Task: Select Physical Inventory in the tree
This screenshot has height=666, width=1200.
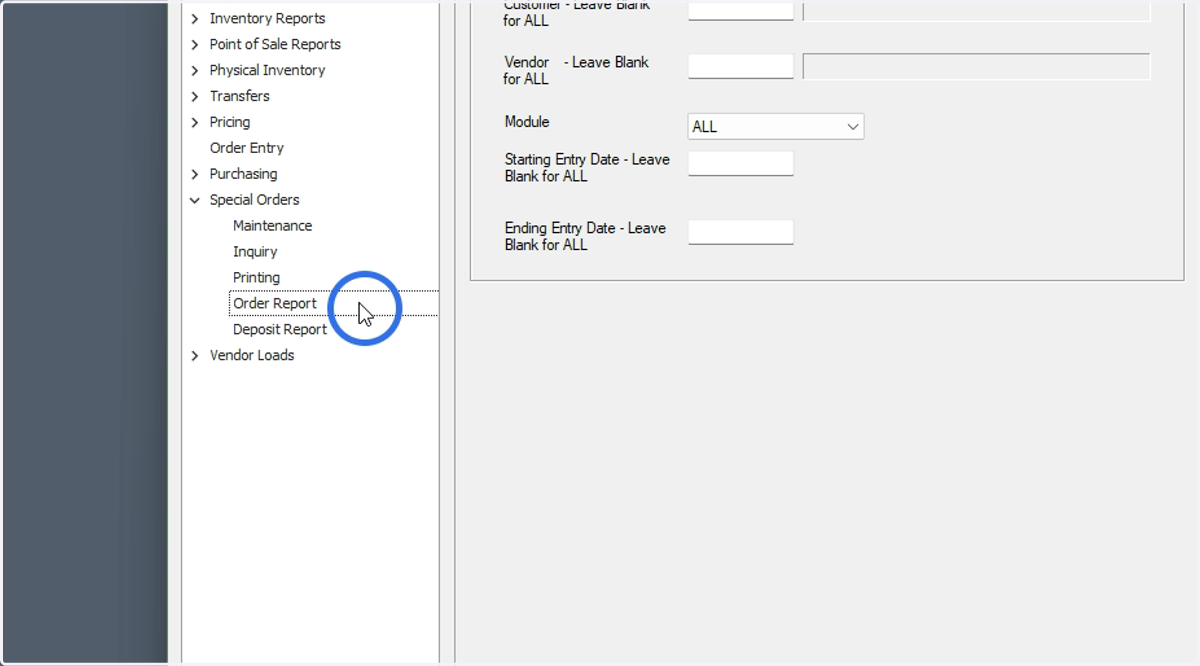Action: pos(267,70)
